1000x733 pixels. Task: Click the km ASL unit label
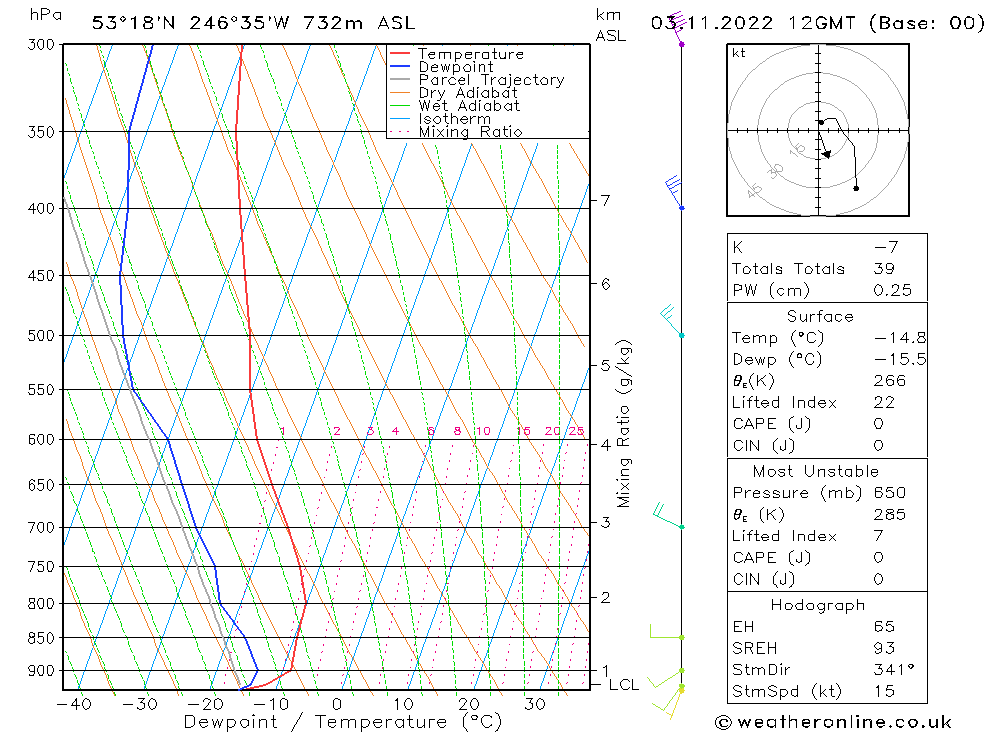[610, 26]
